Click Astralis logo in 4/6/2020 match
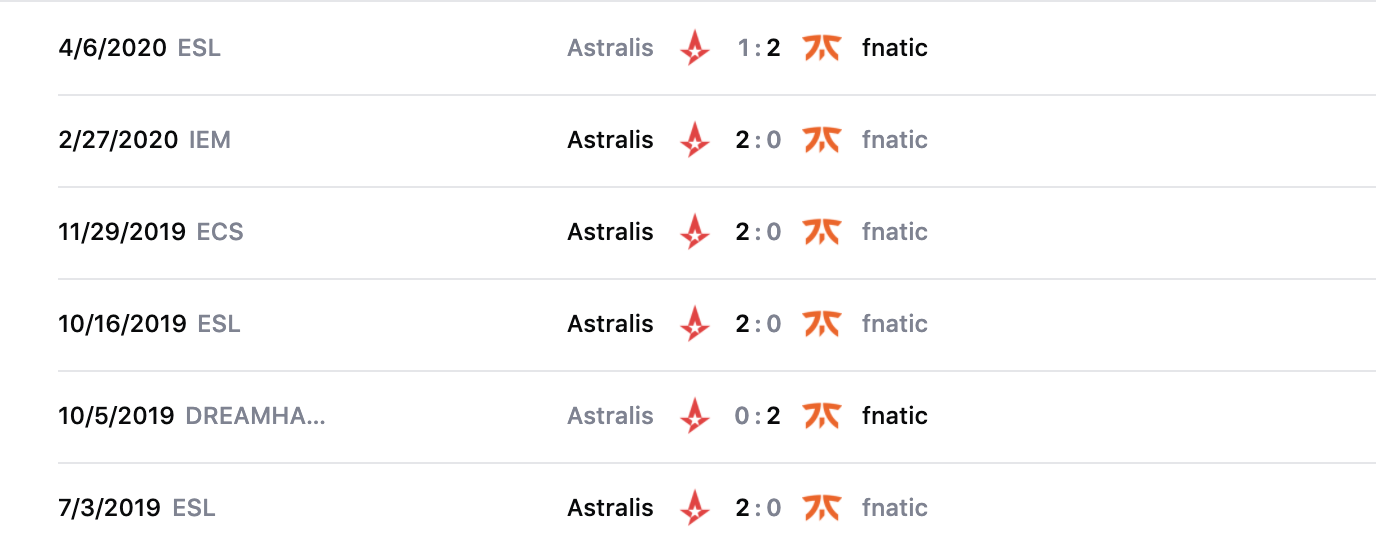Screen dimensions: 1376x554 (694, 48)
